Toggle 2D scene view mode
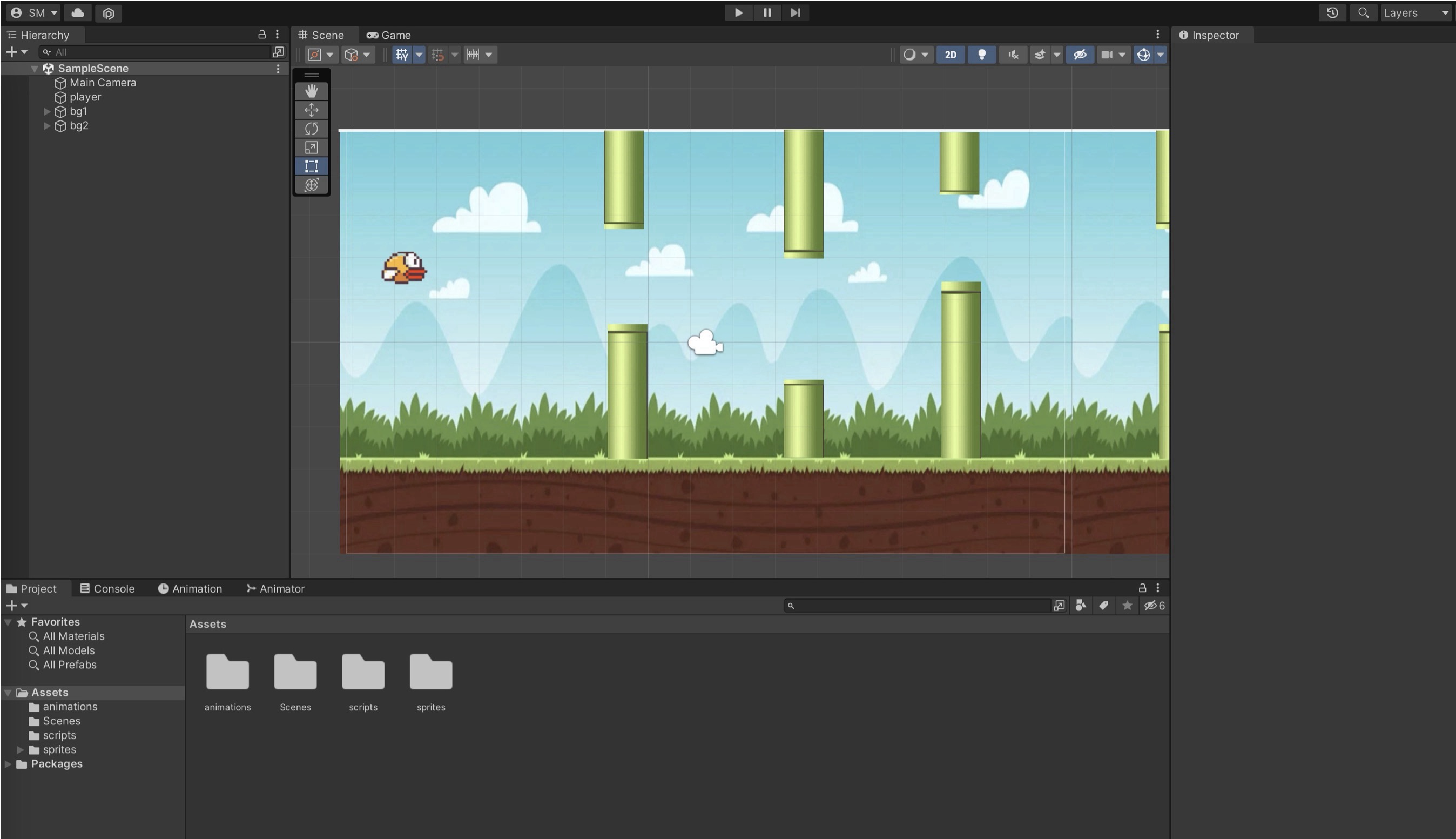The width and height of the screenshot is (1456, 839). click(951, 55)
